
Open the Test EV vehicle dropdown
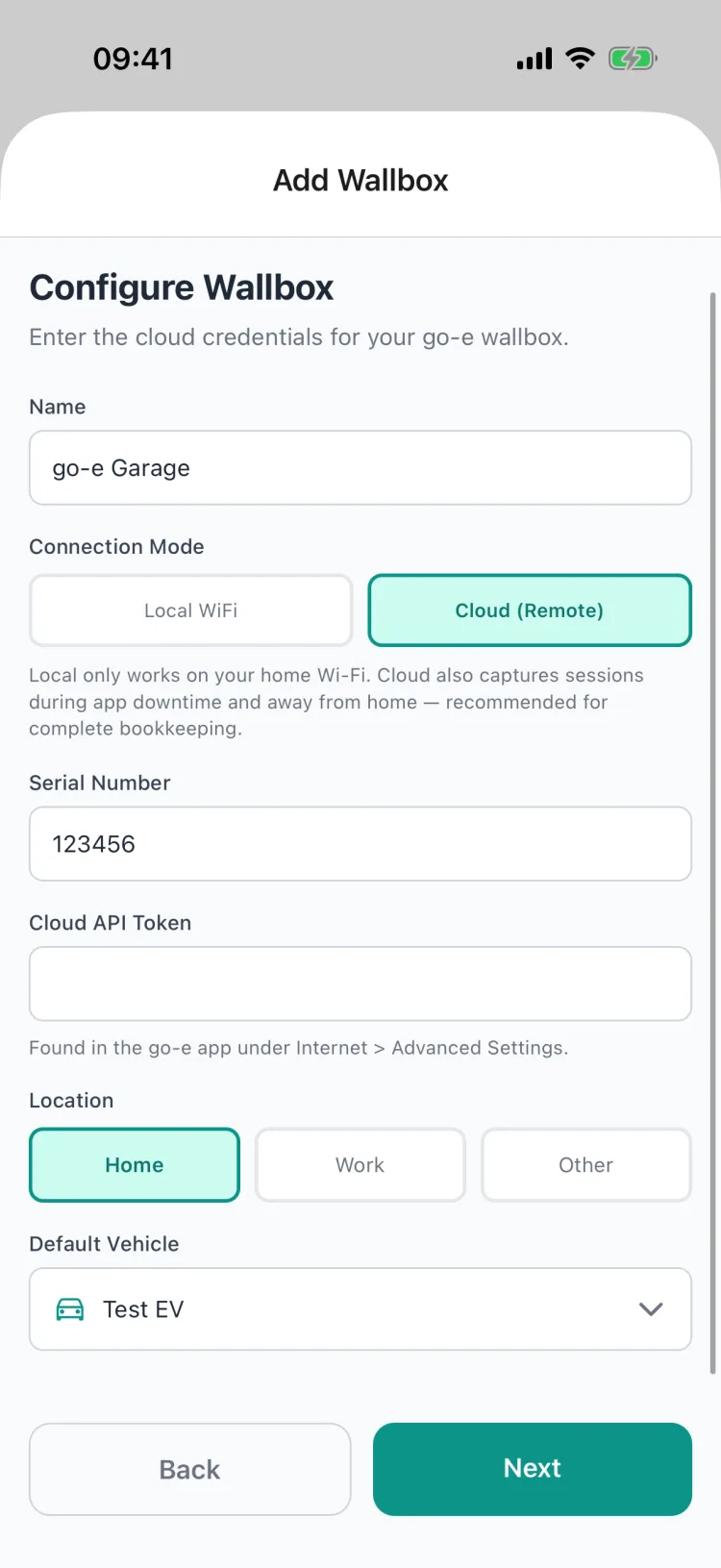click(x=360, y=1309)
